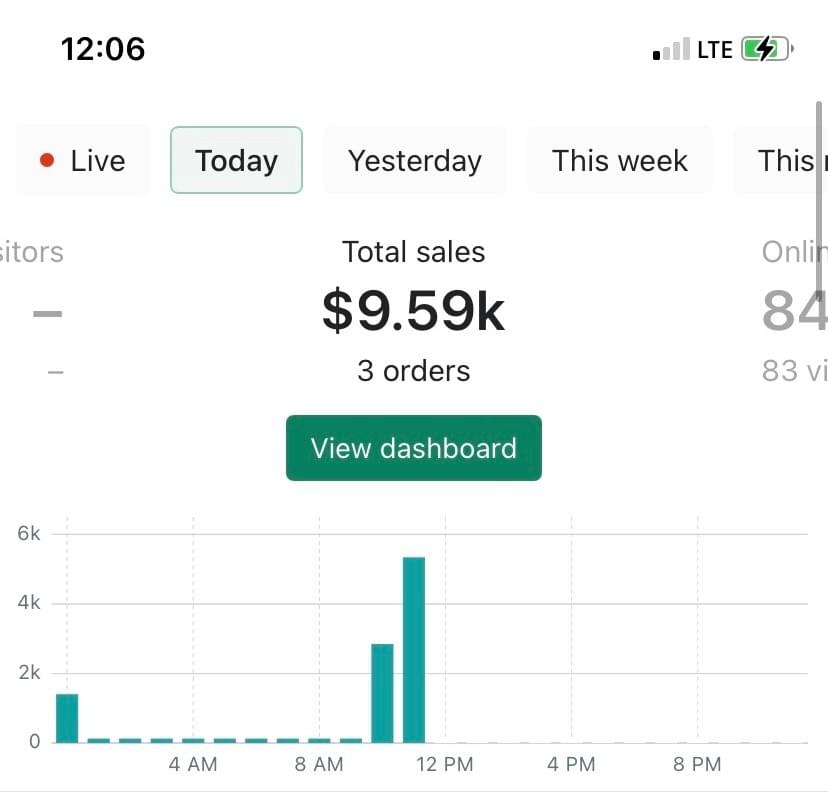Viewport: 828px width, 792px height.
Task: Tap the Total sales heading
Action: [x=413, y=252]
